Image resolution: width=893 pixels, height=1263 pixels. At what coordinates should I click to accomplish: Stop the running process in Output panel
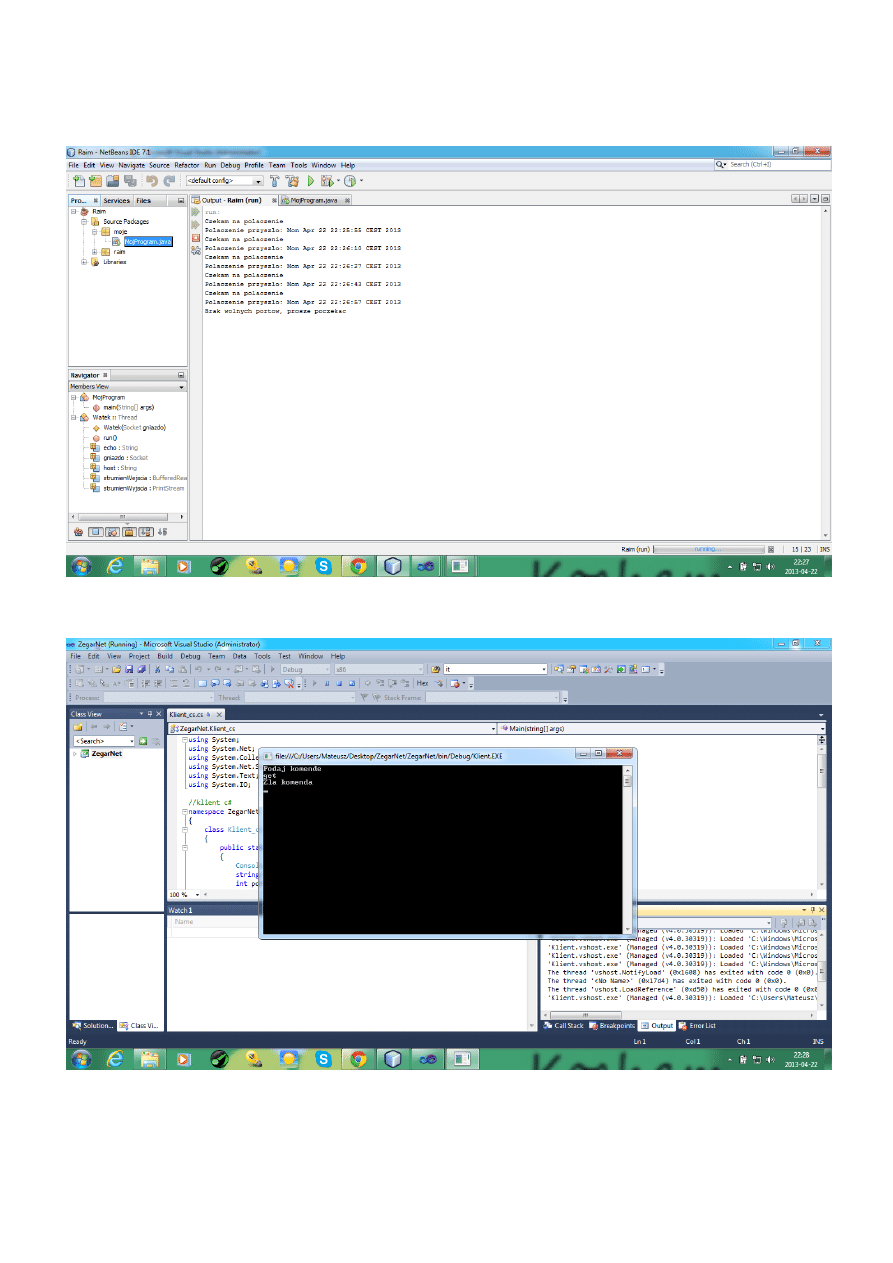(x=196, y=238)
